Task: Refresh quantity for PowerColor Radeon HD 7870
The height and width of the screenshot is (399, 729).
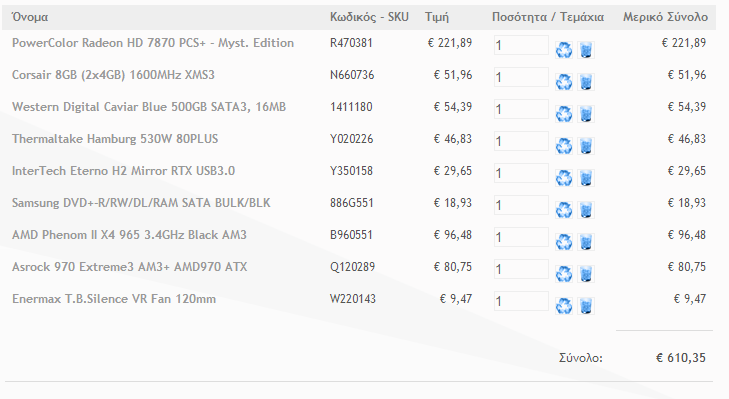Action: point(563,50)
